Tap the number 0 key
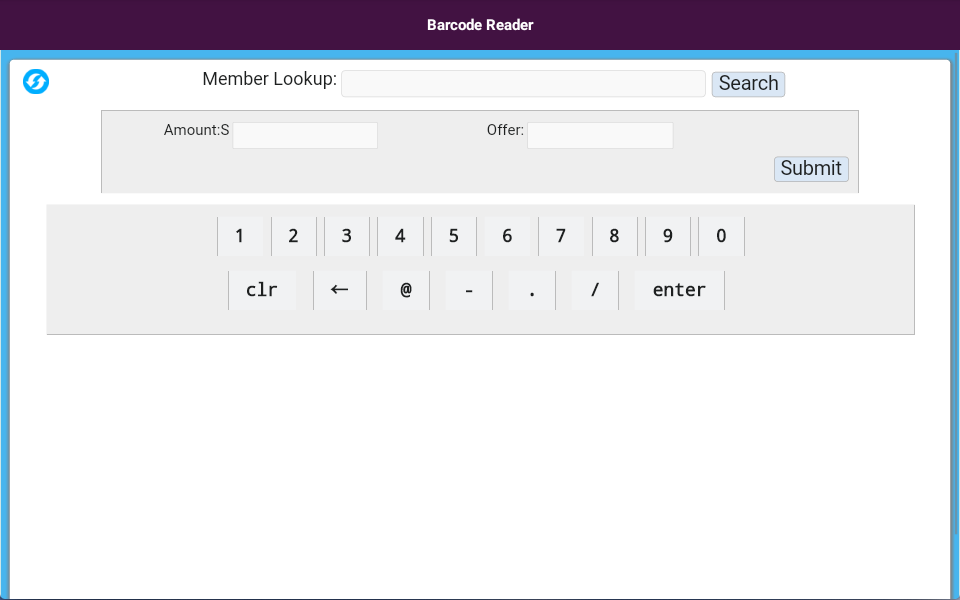Image resolution: width=960 pixels, height=600 pixels. tap(721, 236)
